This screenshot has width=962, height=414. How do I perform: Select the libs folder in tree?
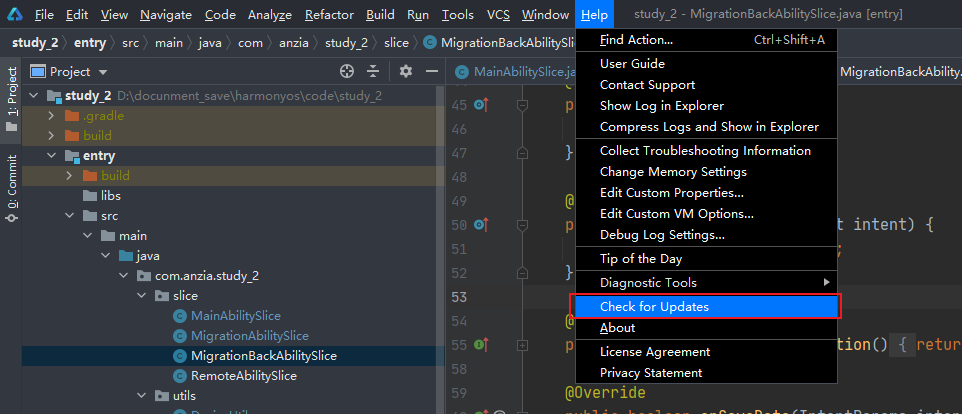[x=110, y=195]
